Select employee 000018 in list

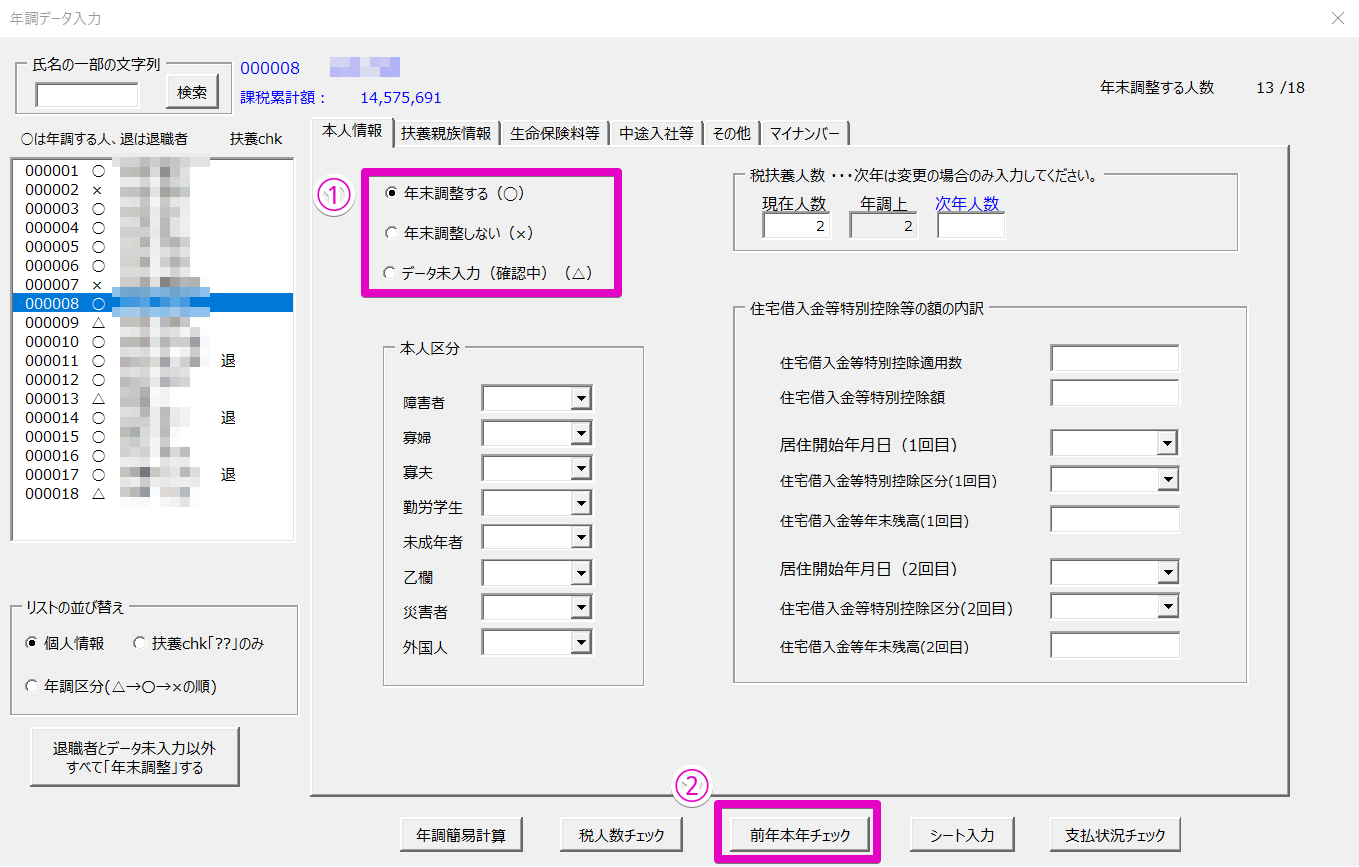153,494
